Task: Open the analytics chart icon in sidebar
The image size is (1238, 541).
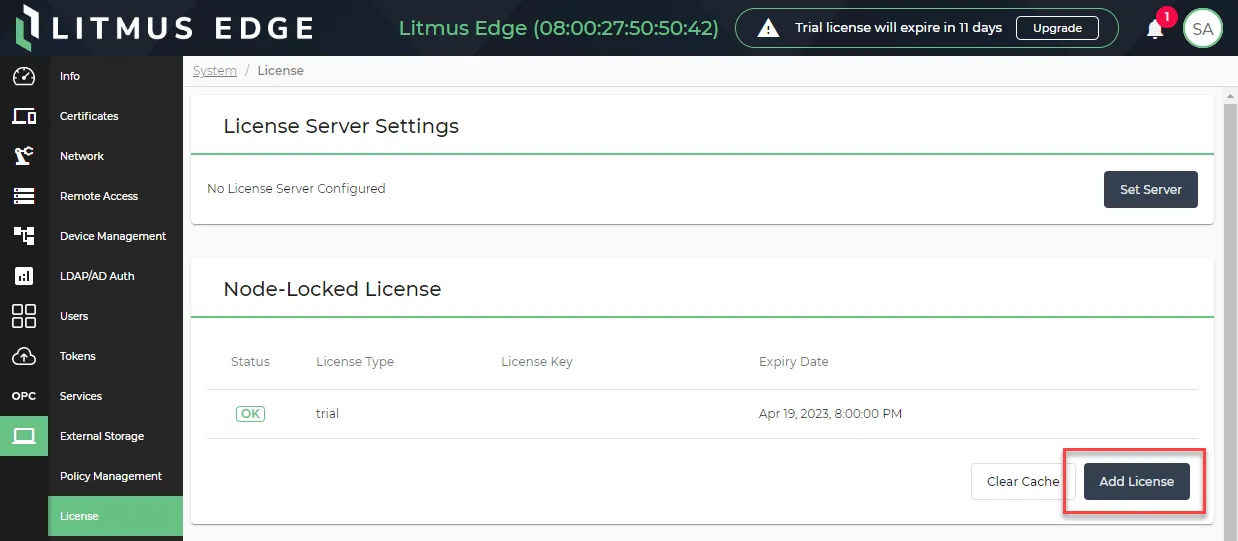Action: [24, 276]
